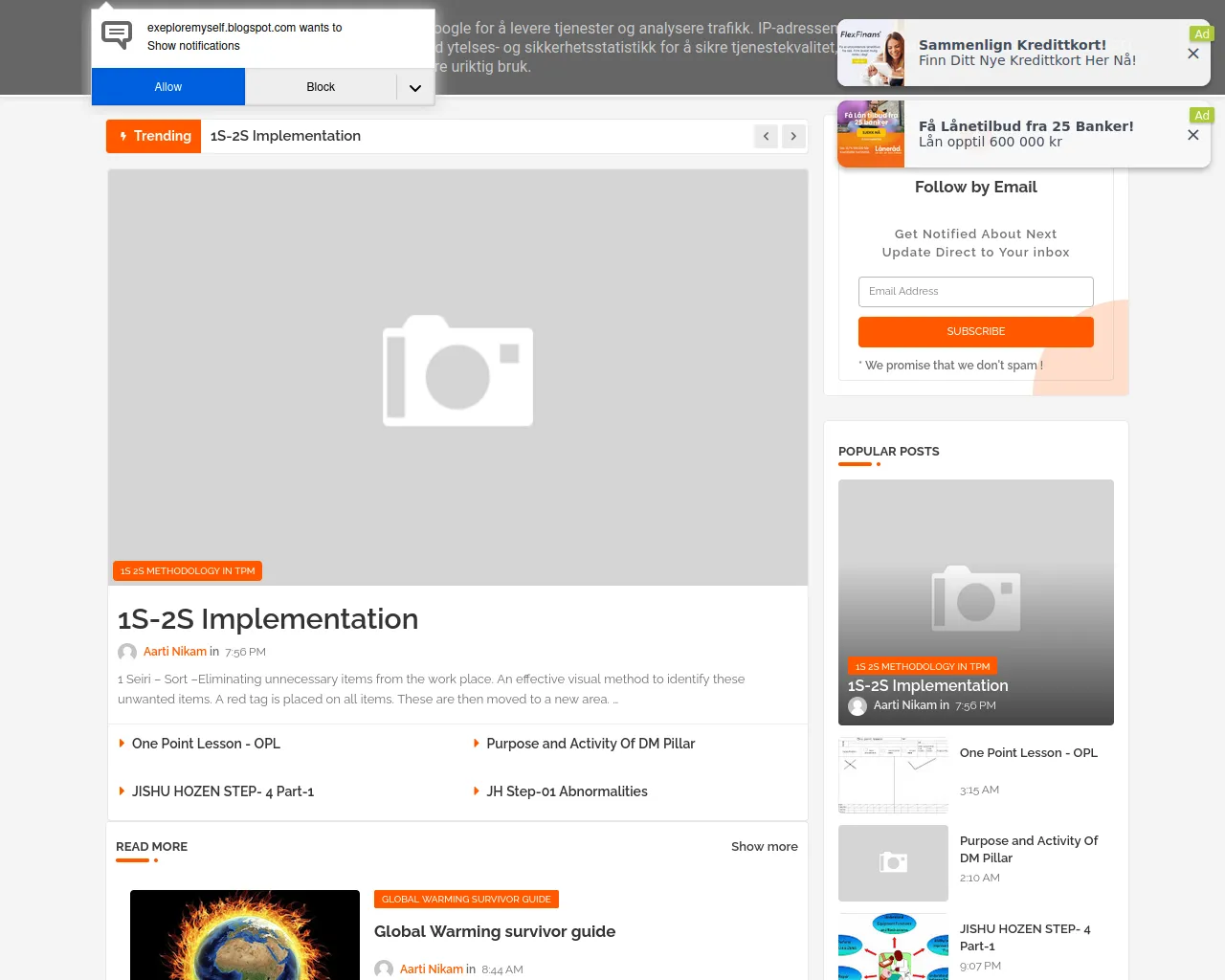Click the lightning Trending label
Screen dimensions: 1225x980
tap(154, 136)
